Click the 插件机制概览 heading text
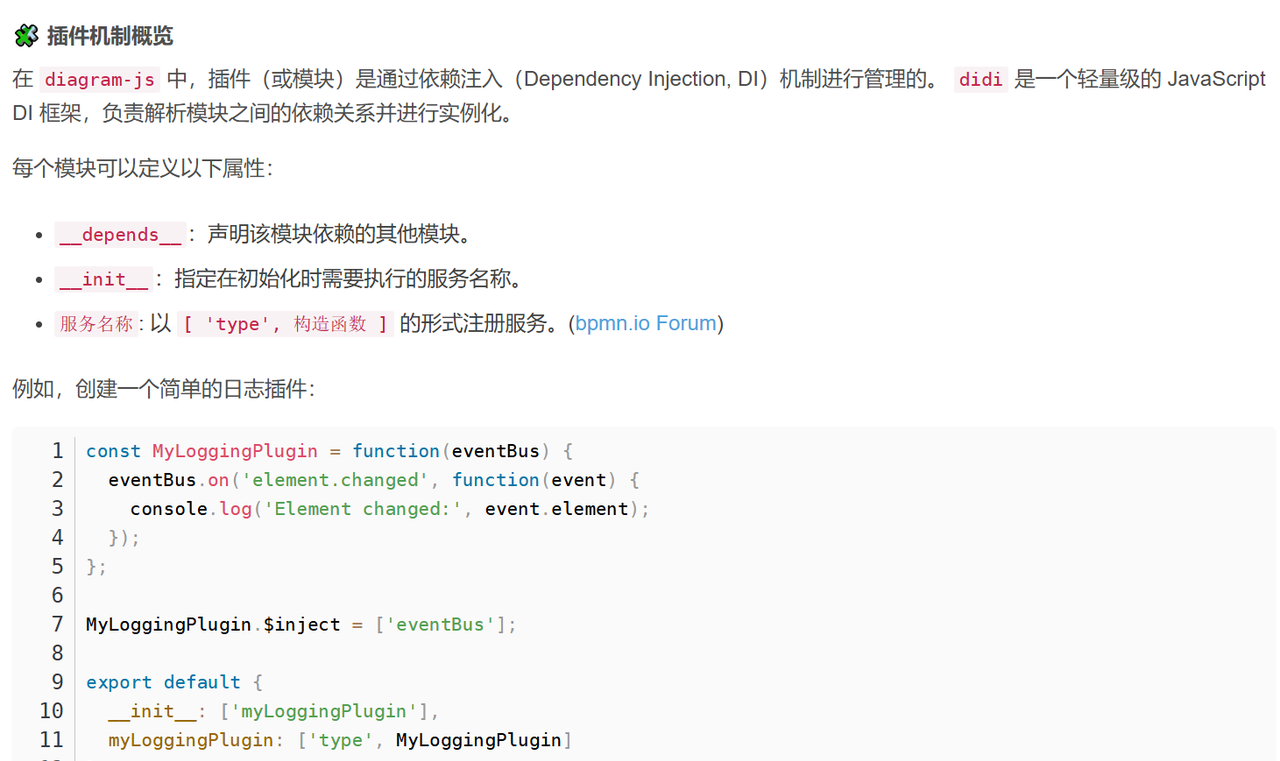This screenshot has width=1280, height=761. [110, 36]
